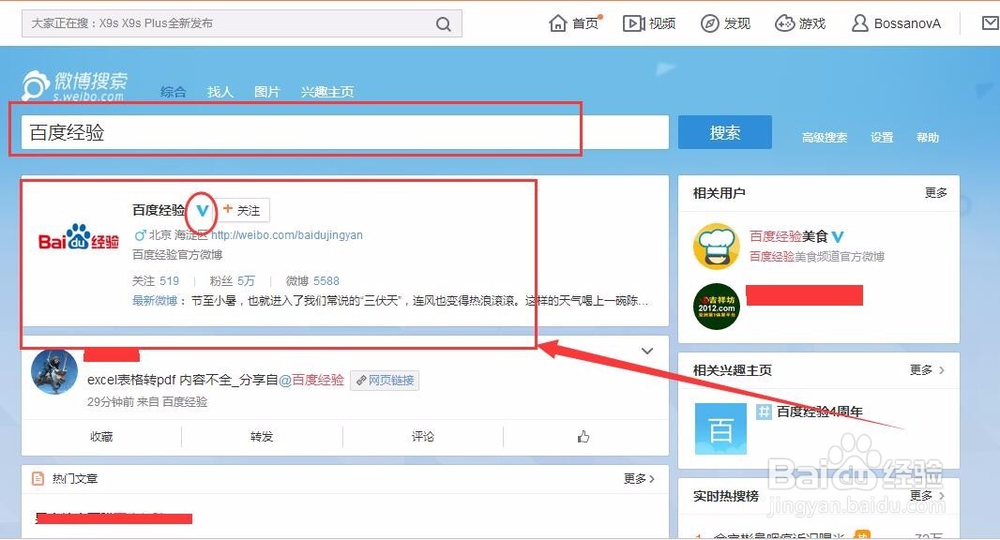Viewport: 1000px width, 540px height.
Task: Click the top search box with X9s text
Action: pos(241,24)
